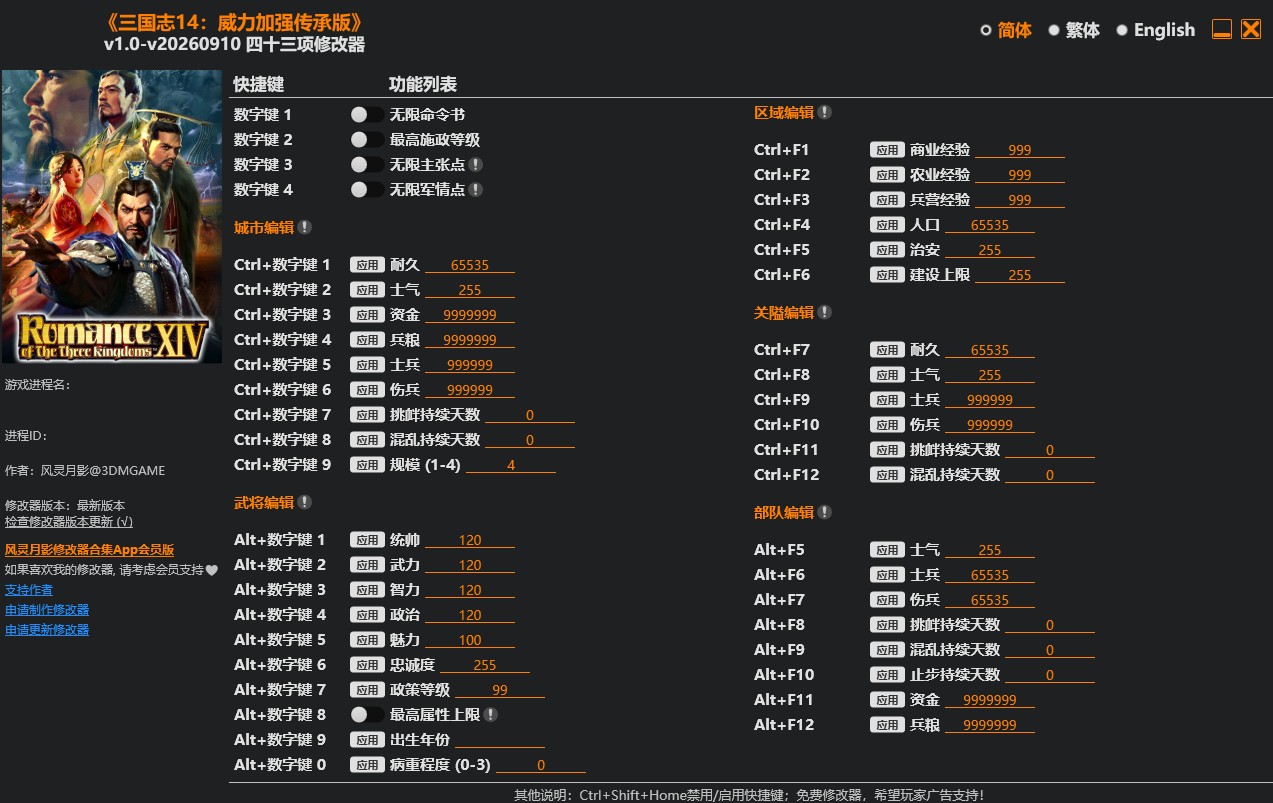Viewport: 1273px width, 803px height.
Task: Apply 止步持续天数 value
Action: pyautogui.click(x=887, y=675)
